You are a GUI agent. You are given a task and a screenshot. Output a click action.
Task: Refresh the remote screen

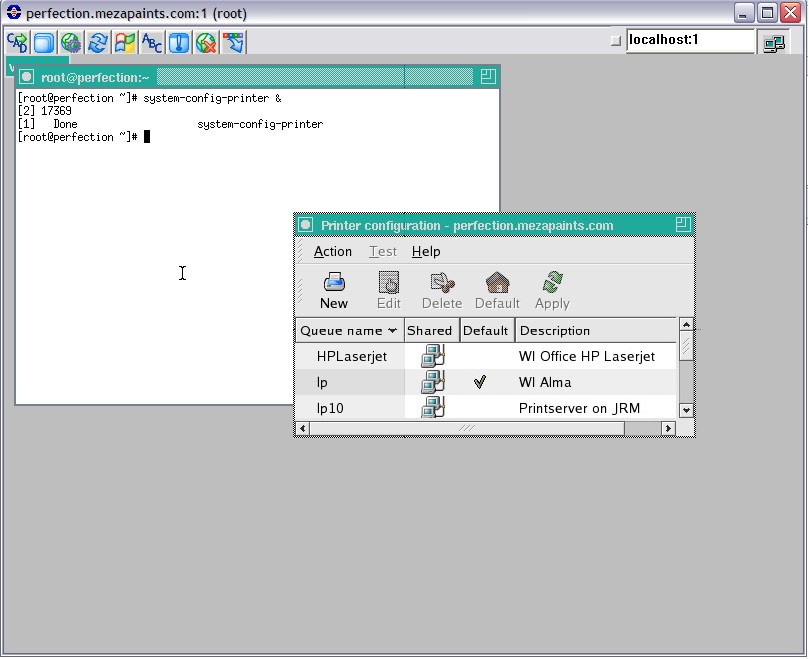click(98, 42)
